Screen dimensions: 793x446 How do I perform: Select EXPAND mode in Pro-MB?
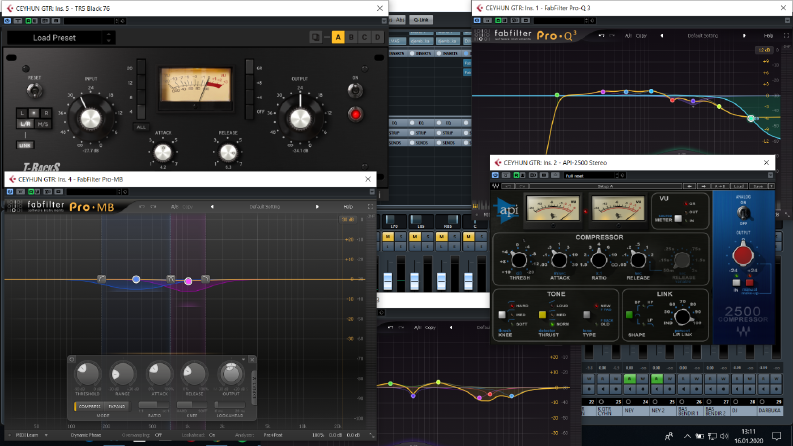pyautogui.click(x=117, y=406)
